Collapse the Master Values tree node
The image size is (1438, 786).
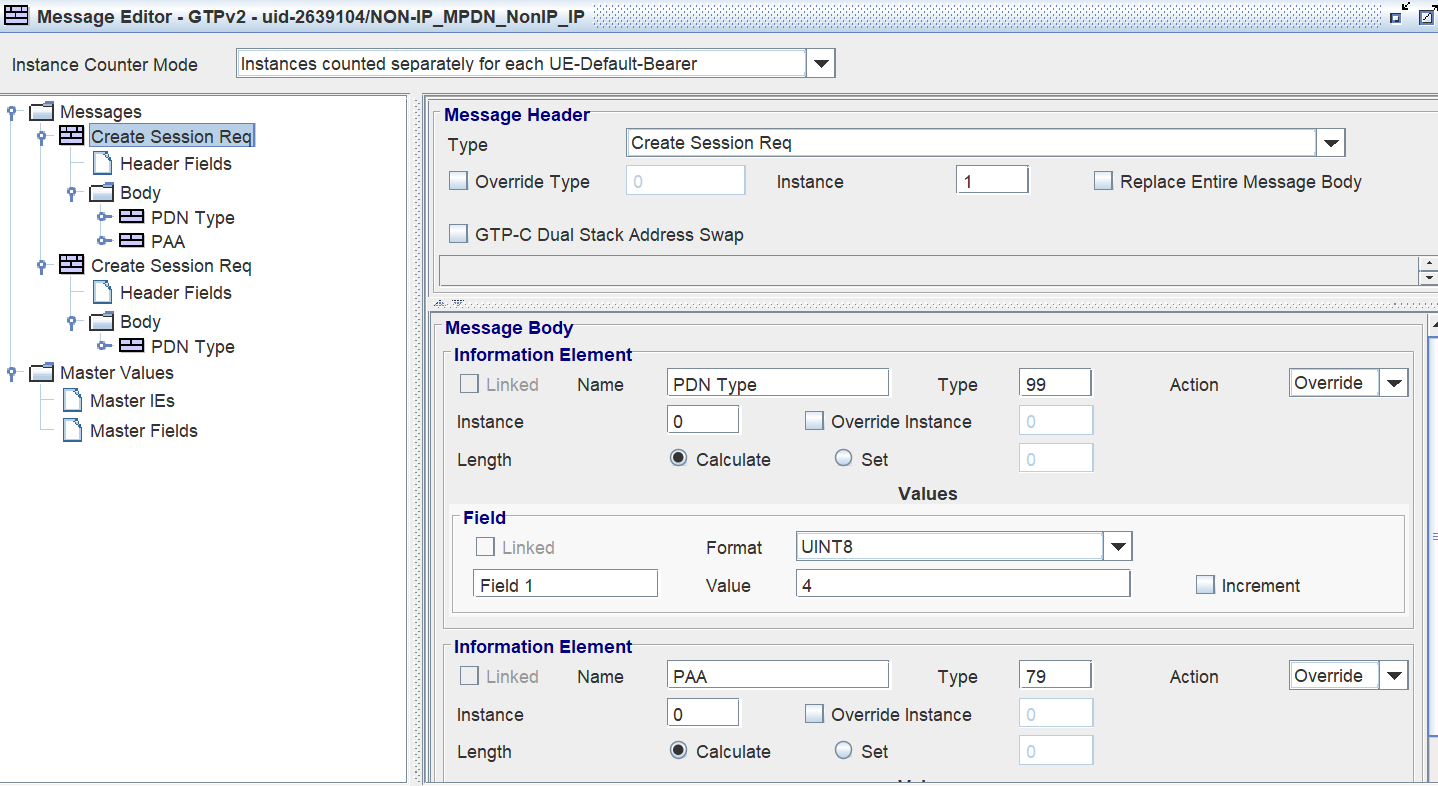pos(12,373)
